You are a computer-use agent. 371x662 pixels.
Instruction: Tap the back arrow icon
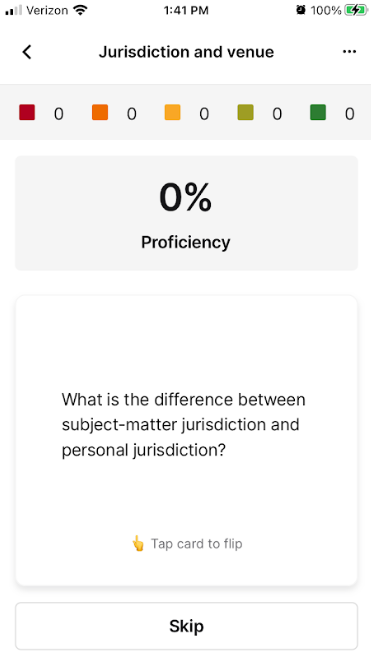[x=27, y=52]
